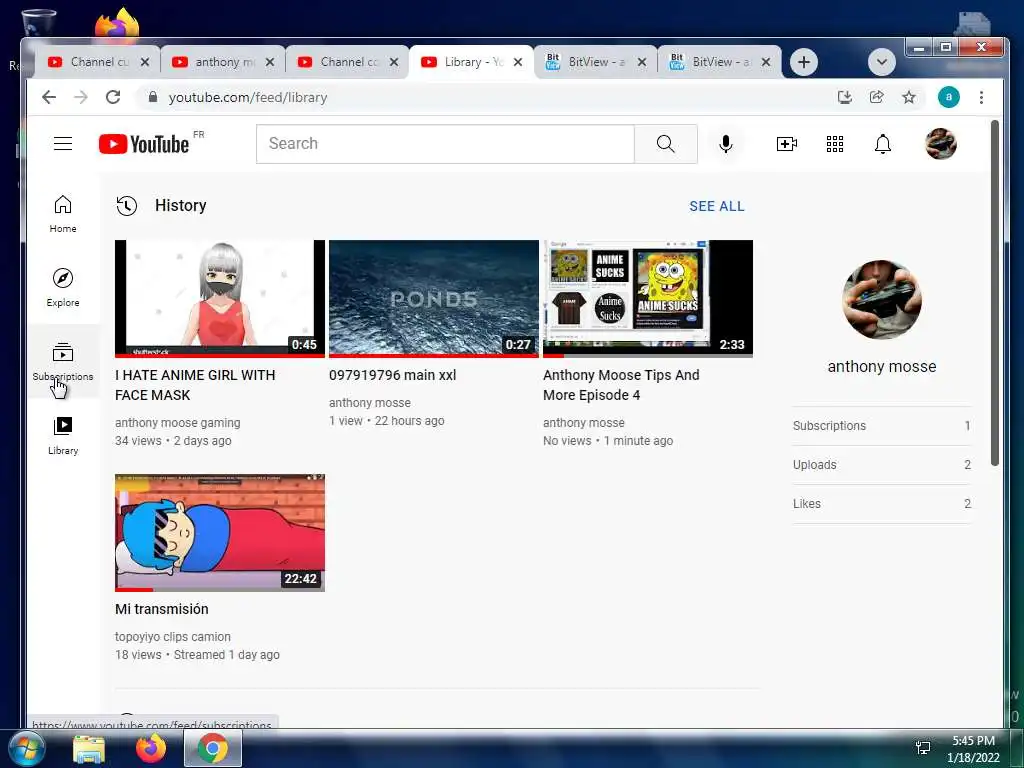Image resolution: width=1024 pixels, height=768 pixels.
Task: Open the YouTube hamburger guide menu
Action: coord(63,144)
